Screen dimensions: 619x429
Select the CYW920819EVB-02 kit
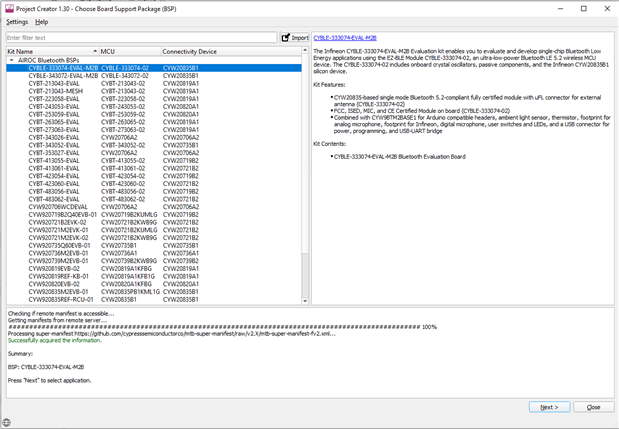coord(54,269)
